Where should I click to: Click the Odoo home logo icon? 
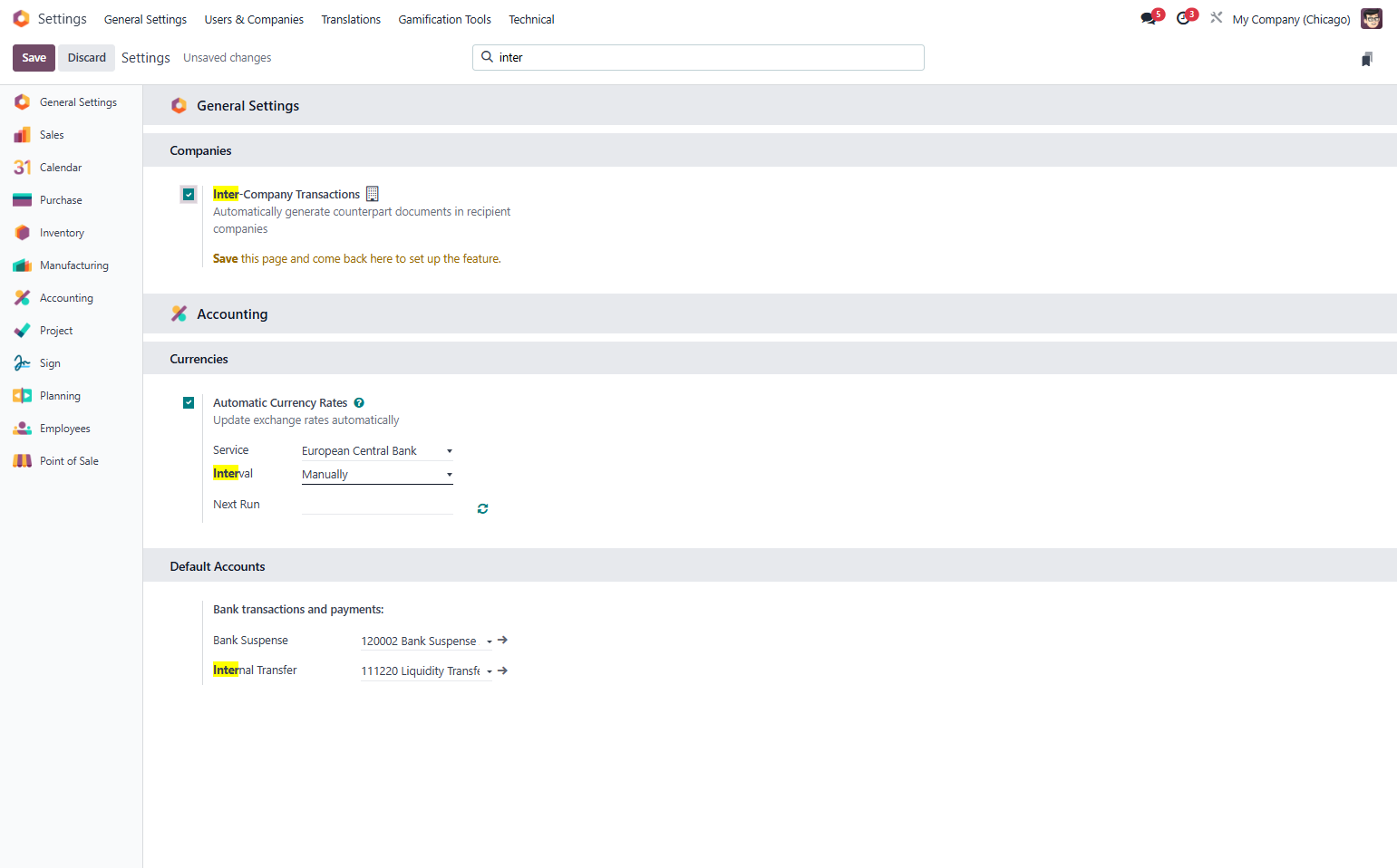click(21, 19)
